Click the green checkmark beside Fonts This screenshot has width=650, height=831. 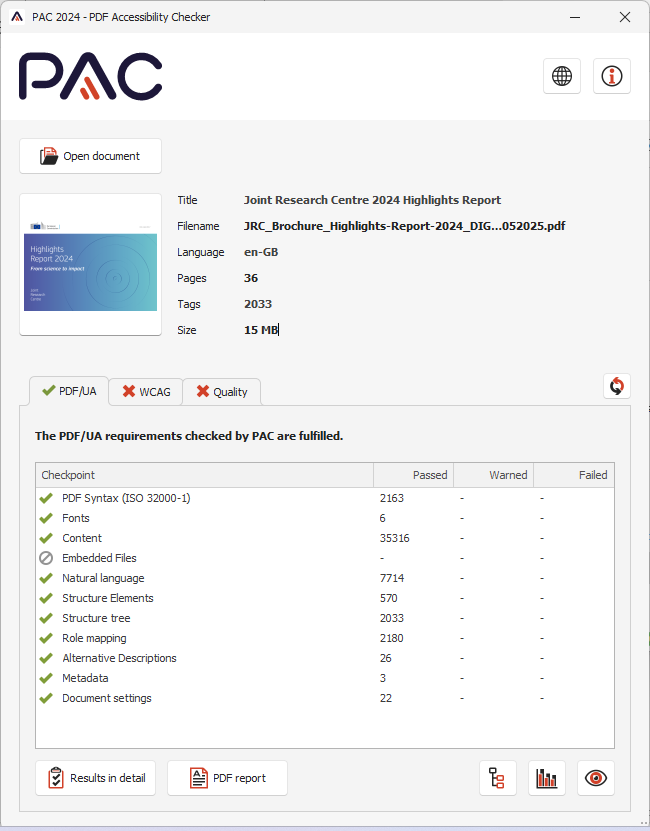[46, 518]
